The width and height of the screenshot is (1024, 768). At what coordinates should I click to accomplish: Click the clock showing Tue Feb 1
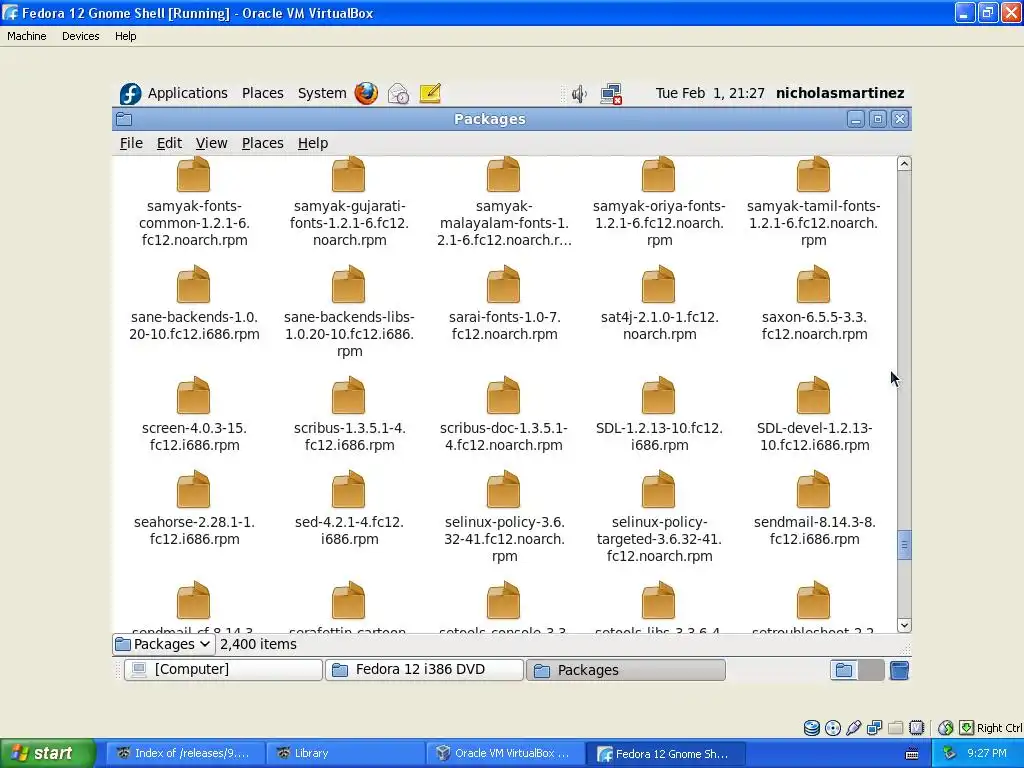pyautogui.click(x=710, y=93)
